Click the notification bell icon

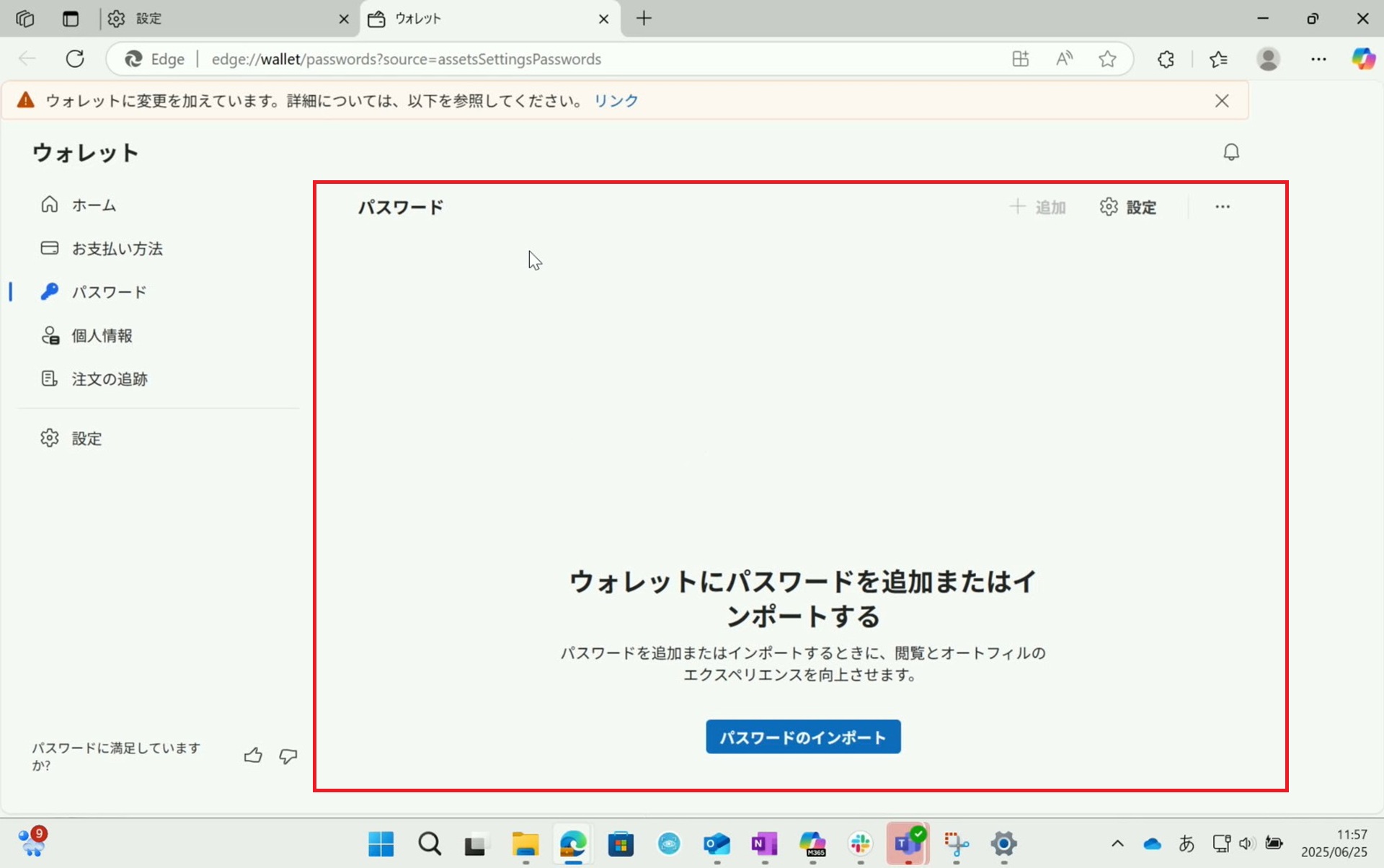point(1231,152)
